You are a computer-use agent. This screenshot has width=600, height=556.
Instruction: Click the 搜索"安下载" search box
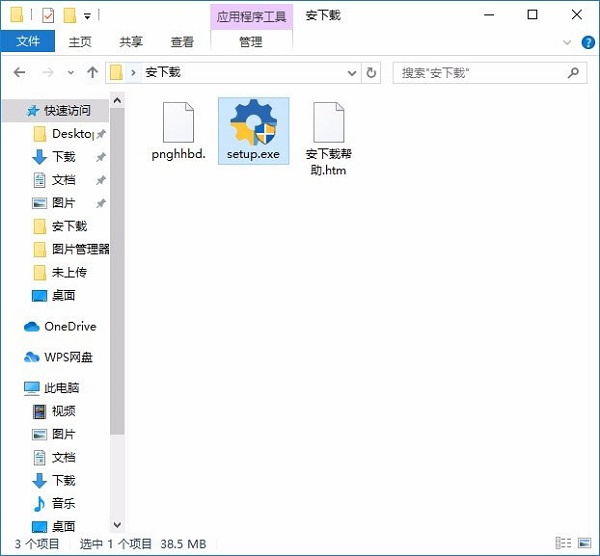[x=480, y=73]
